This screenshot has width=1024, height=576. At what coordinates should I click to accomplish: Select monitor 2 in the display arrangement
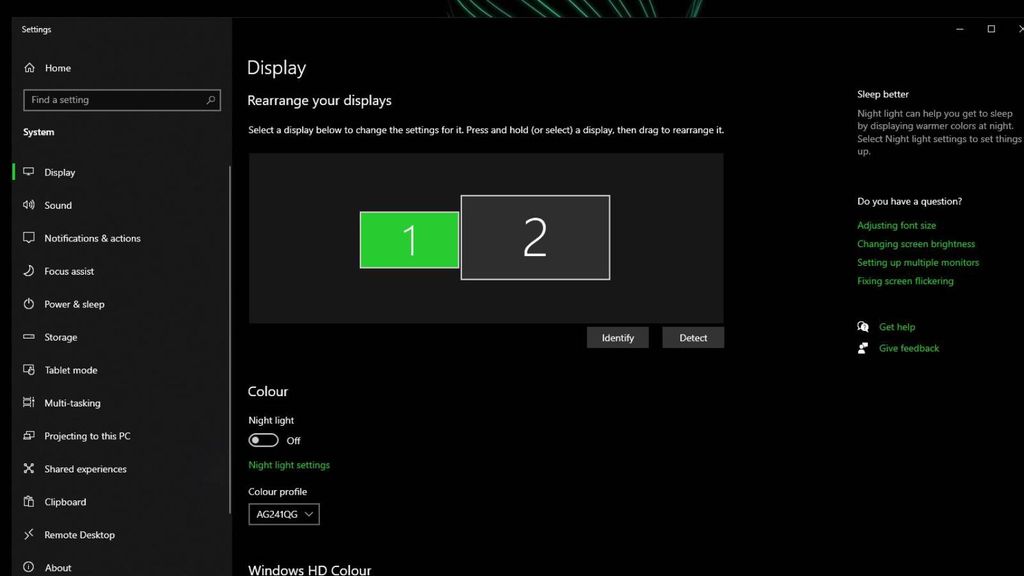534,236
